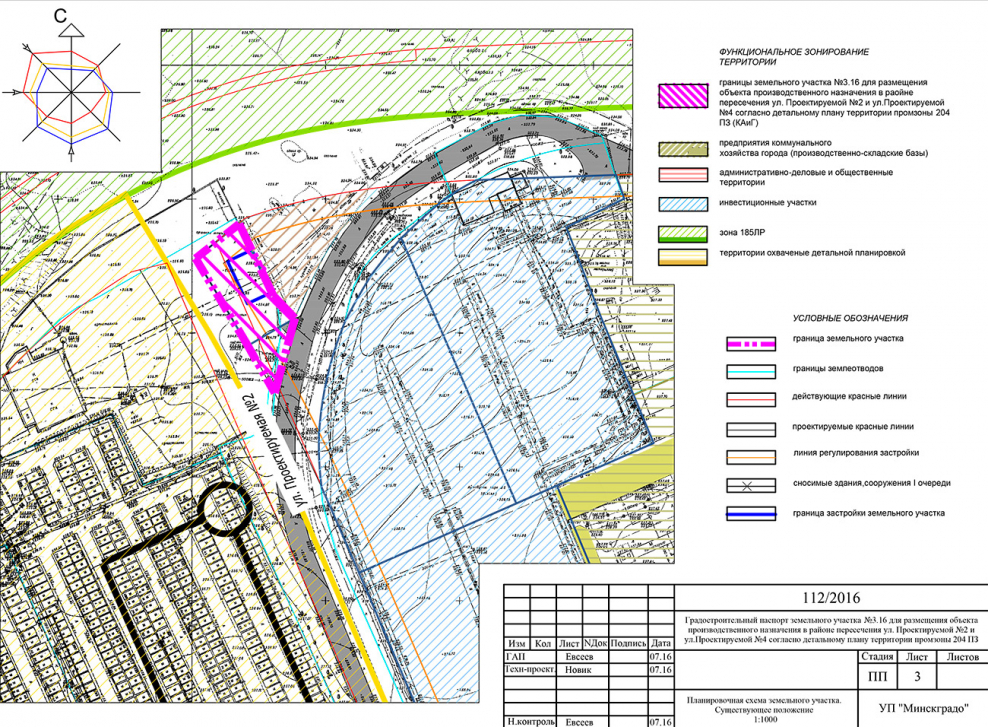Image resolution: width=988 pixels, height=727 pixels.
Task: Click the cyan 'границы землеотводов' line symbol
Action: [x=750, y=370]
